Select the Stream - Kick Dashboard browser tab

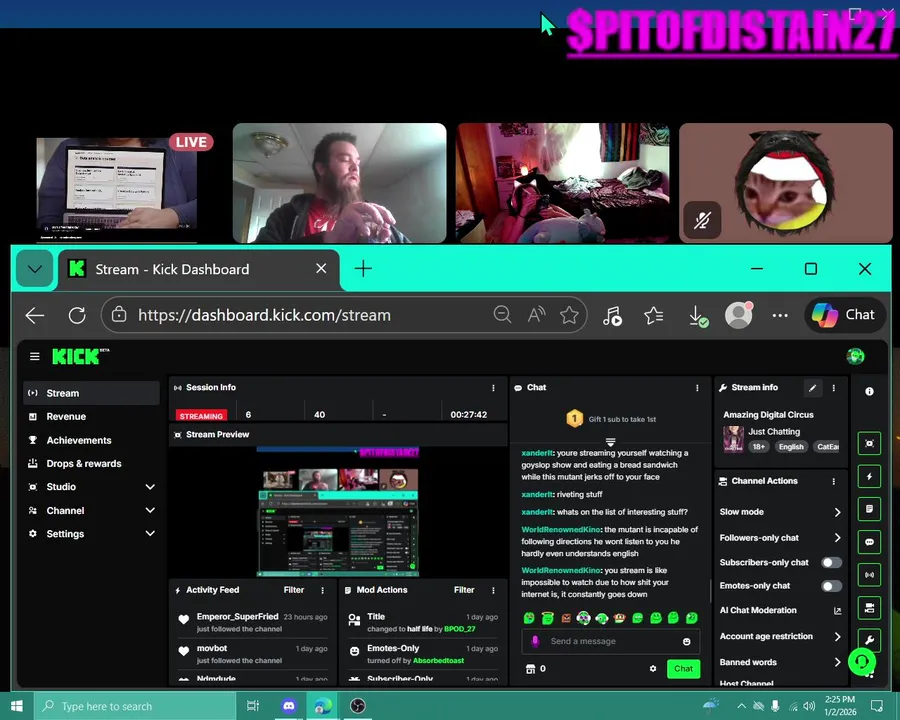click(x=198, y=269)
